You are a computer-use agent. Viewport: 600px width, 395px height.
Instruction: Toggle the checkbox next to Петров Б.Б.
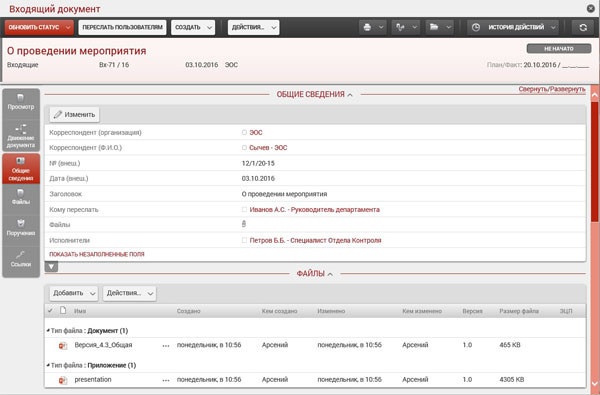tap(244, 240)
